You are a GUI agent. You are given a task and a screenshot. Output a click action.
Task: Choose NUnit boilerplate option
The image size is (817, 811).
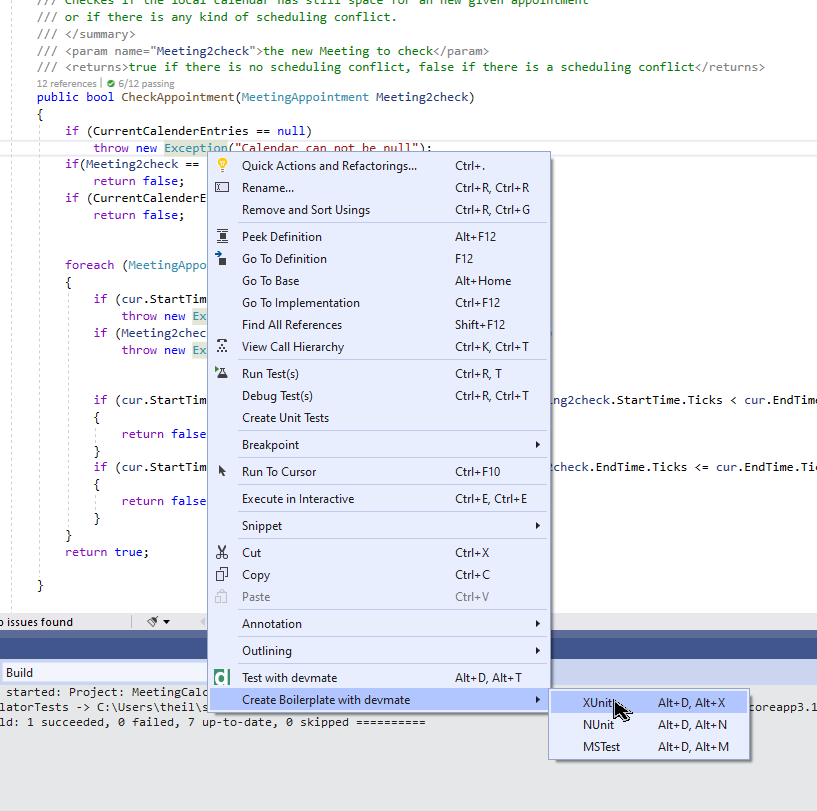click(x=649, y=724)
